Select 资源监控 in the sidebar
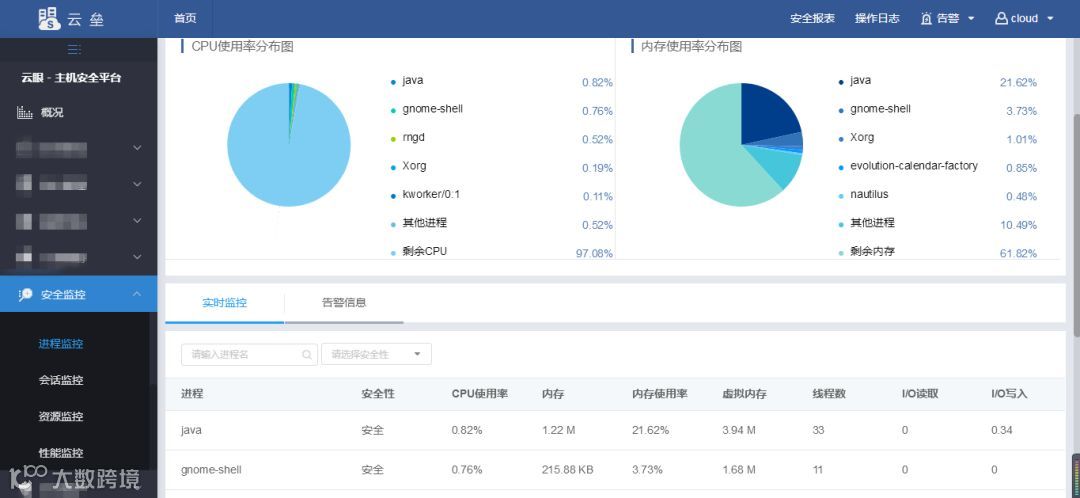The height and width of the screenshot is (498, 1080). pyautogui.click(x=61, y=417)
